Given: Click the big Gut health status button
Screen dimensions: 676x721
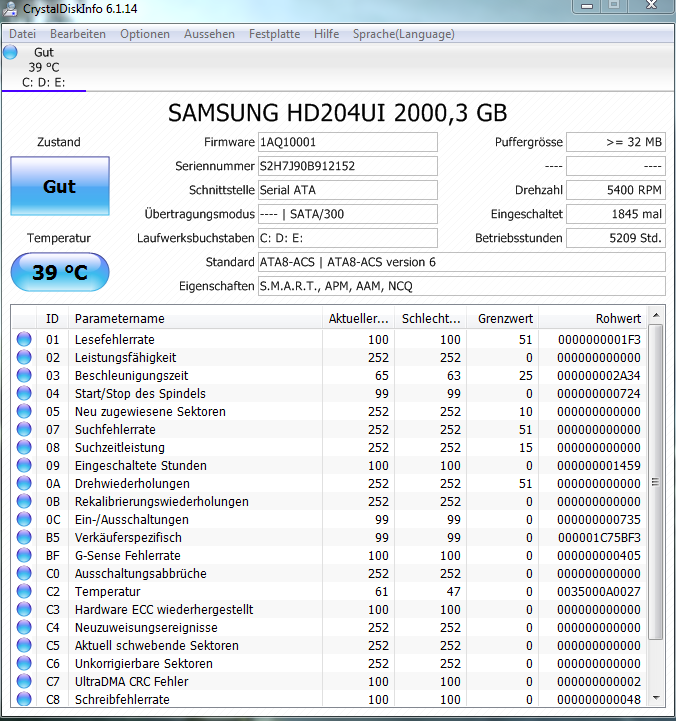Looking at the screenshot, I should (60, 186).
